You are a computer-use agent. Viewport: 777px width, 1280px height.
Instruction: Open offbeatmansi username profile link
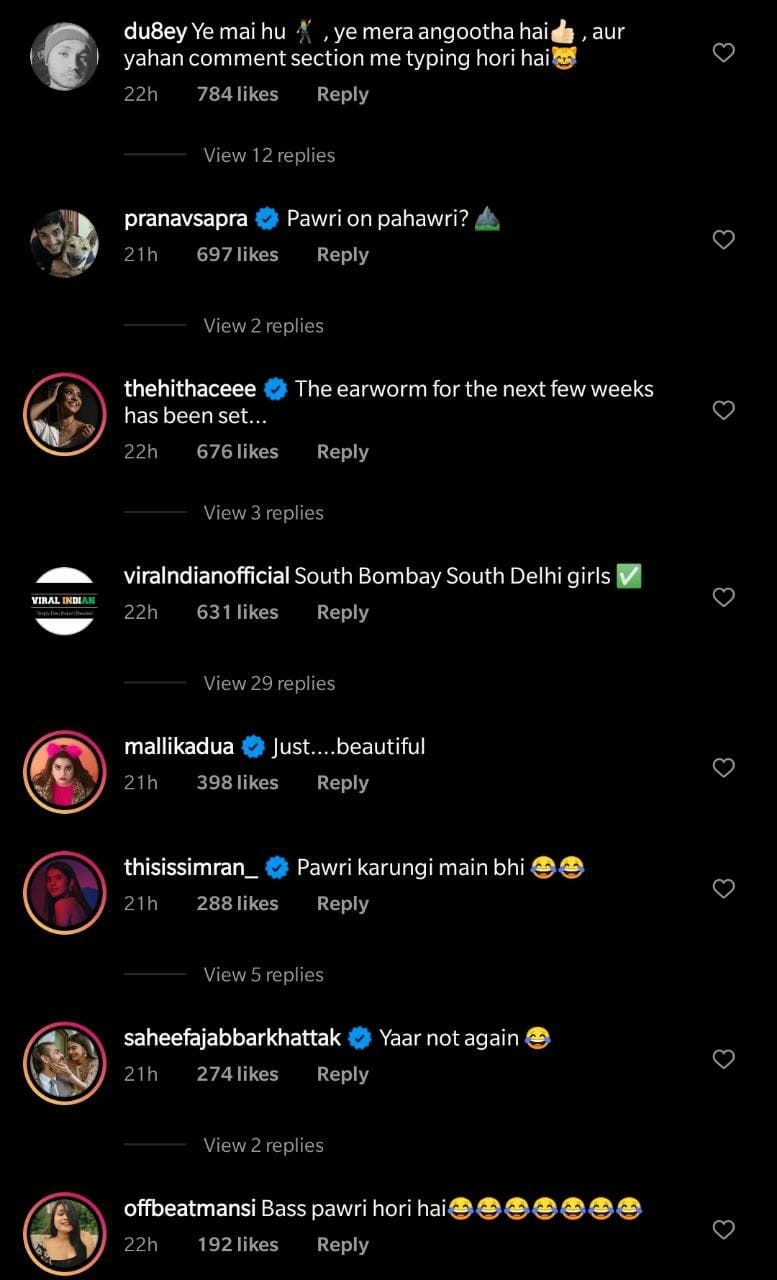pyautogui.click(x=189, y=1208)
